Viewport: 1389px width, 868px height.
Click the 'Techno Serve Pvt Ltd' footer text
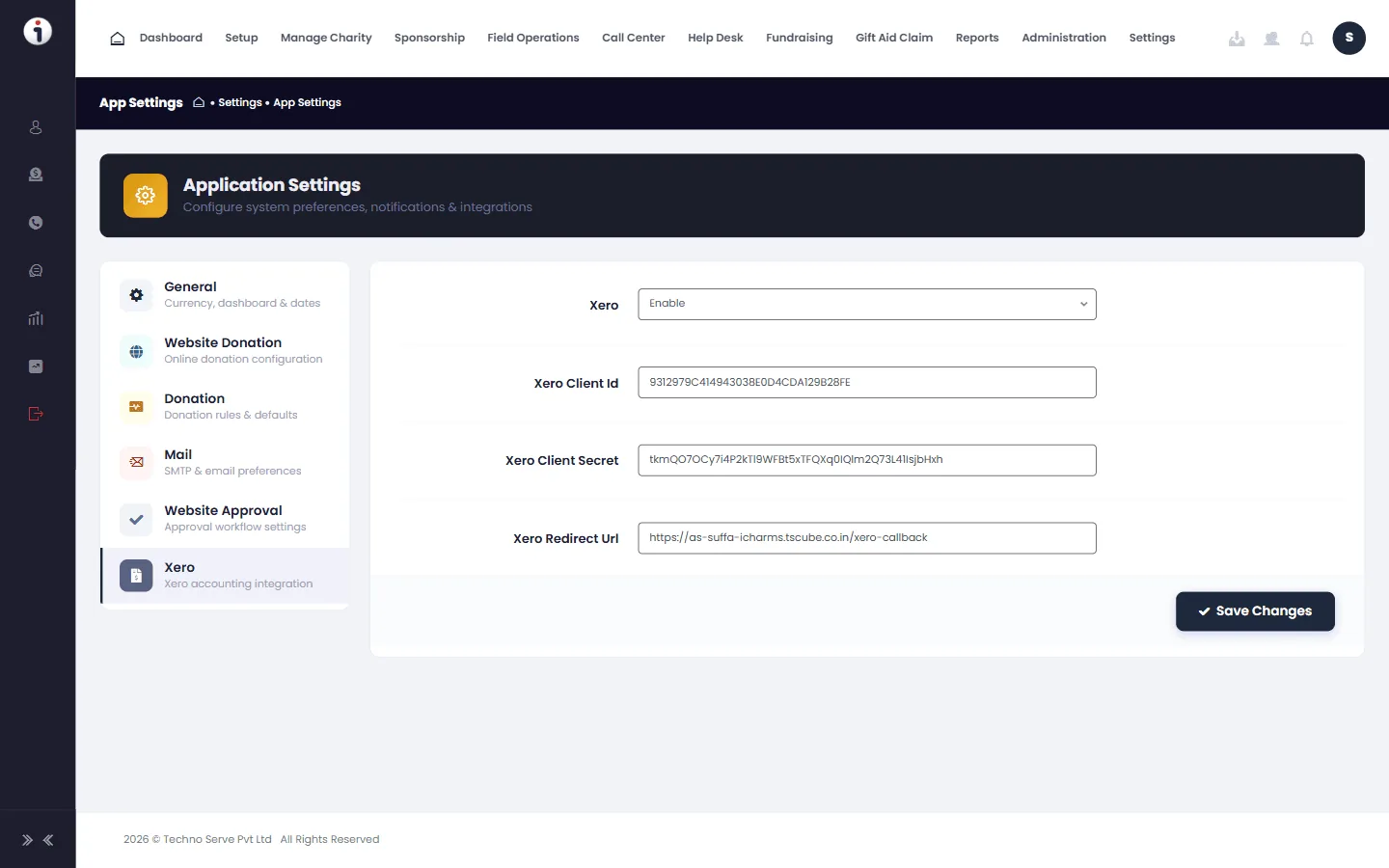[x=217, y=839]
